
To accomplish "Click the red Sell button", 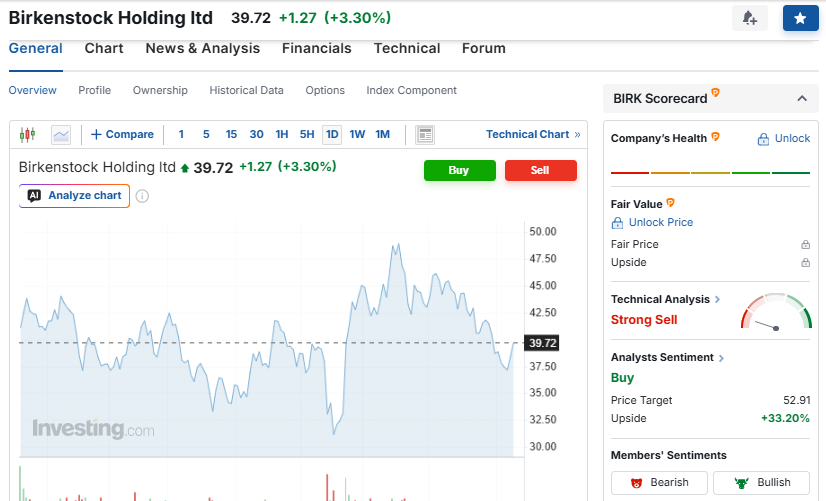I will 540,170.
